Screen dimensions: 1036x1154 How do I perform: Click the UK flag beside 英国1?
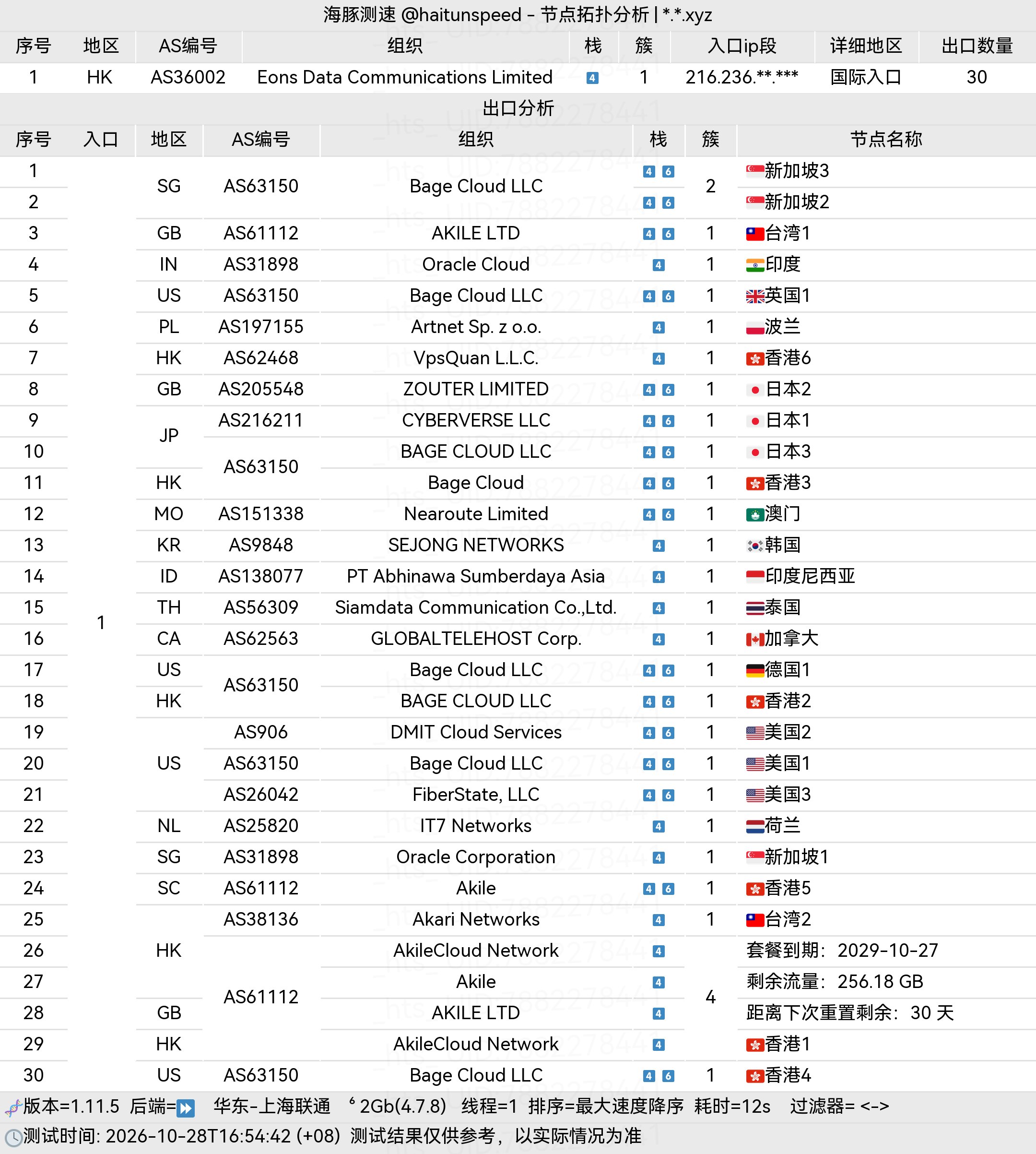click(x=755, y=296)
